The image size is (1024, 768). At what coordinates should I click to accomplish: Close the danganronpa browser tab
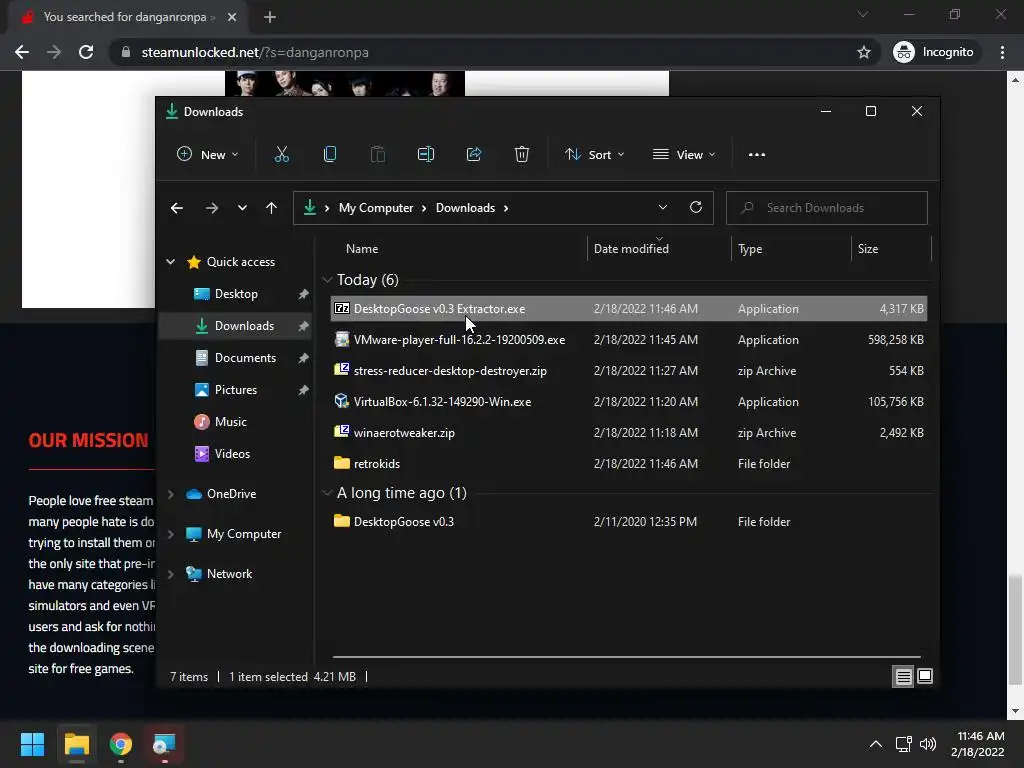click(x=232, y=17)
